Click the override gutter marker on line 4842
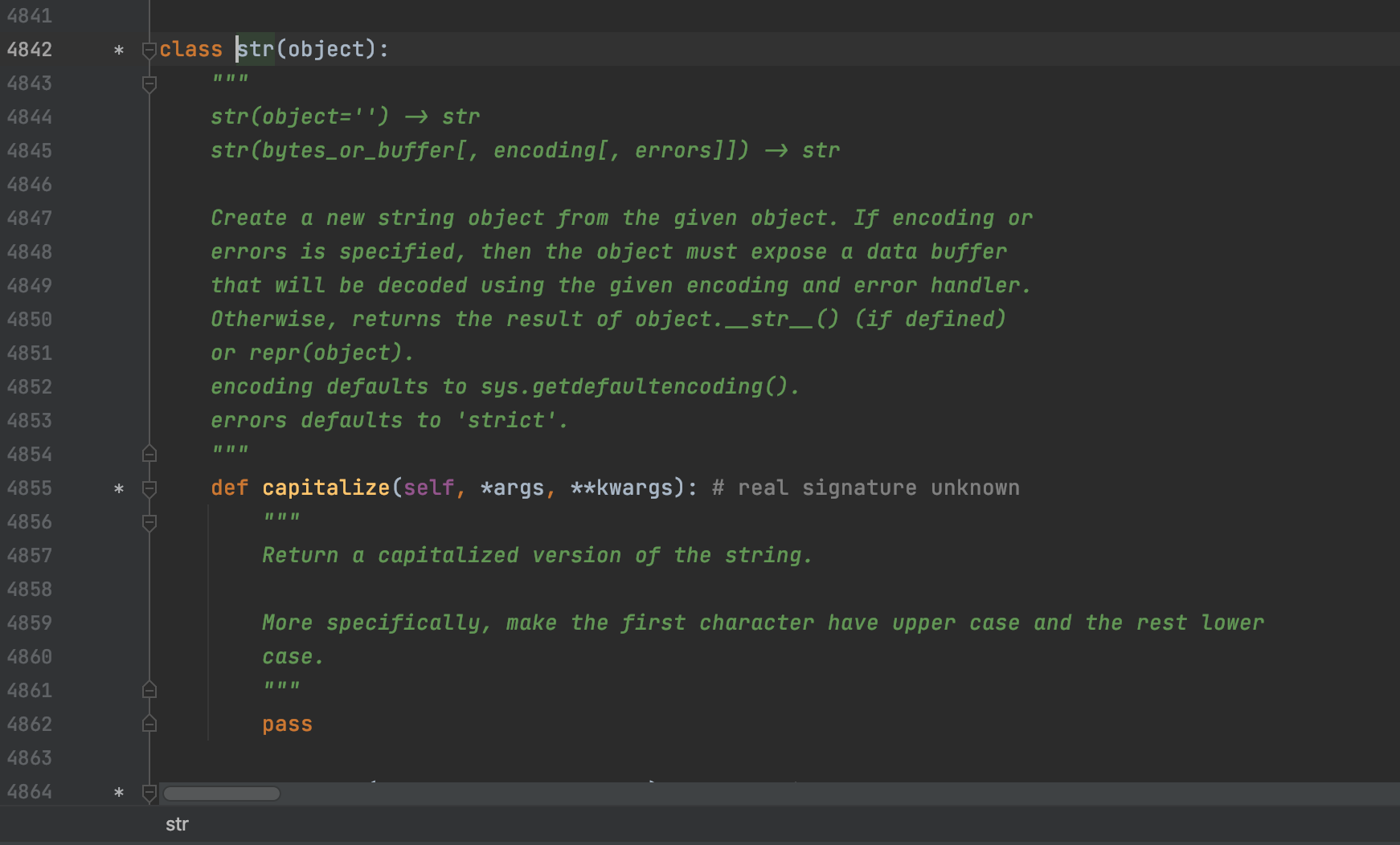Image resolution: width=1400 pixels, height=845 pixels. pyautogui.click(x=119, y=51)
